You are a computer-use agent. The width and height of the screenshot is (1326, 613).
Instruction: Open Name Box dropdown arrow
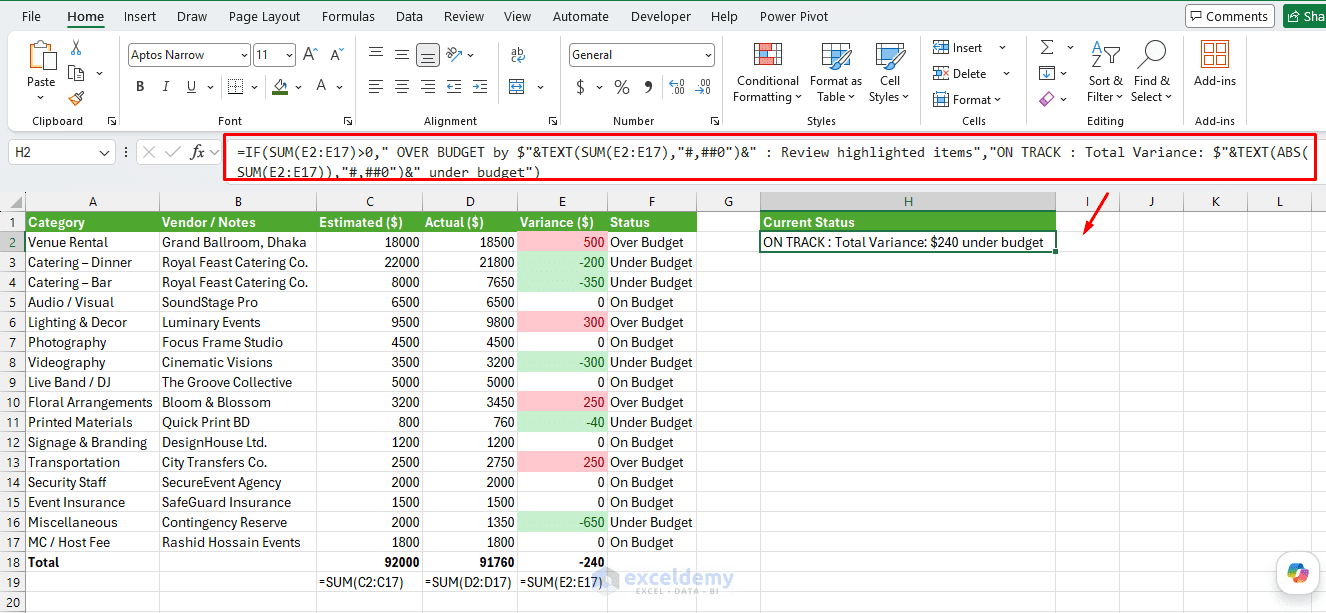tap(106, 153)
